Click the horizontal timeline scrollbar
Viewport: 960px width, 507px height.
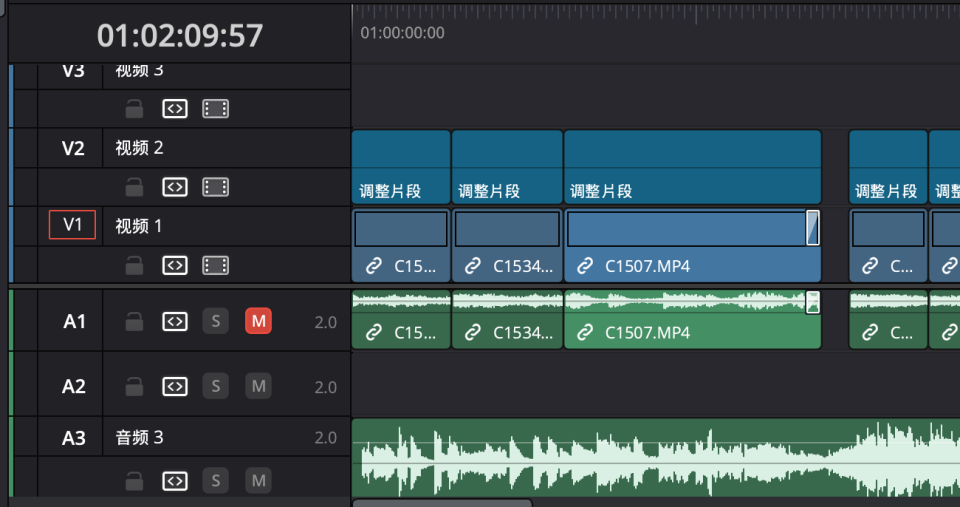[x=440, y=502]
